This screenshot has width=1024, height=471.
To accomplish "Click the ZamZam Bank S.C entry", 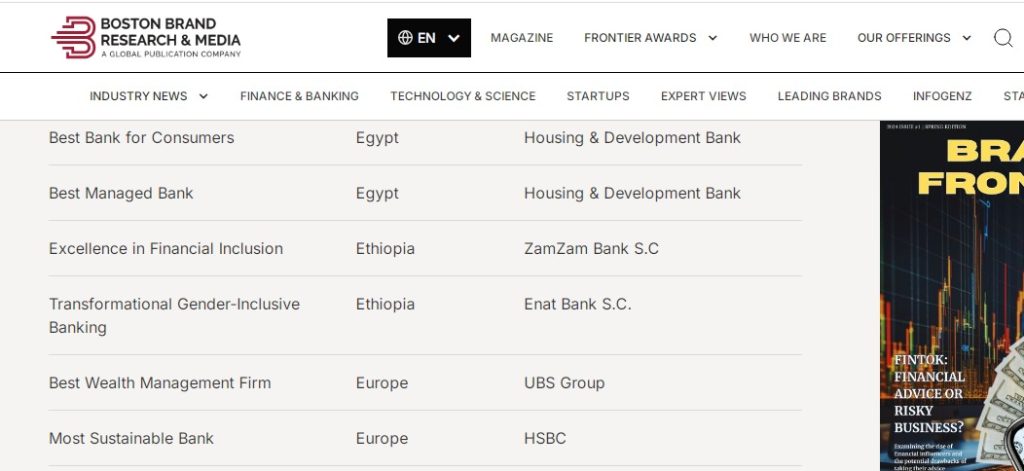I will [591, 249].
